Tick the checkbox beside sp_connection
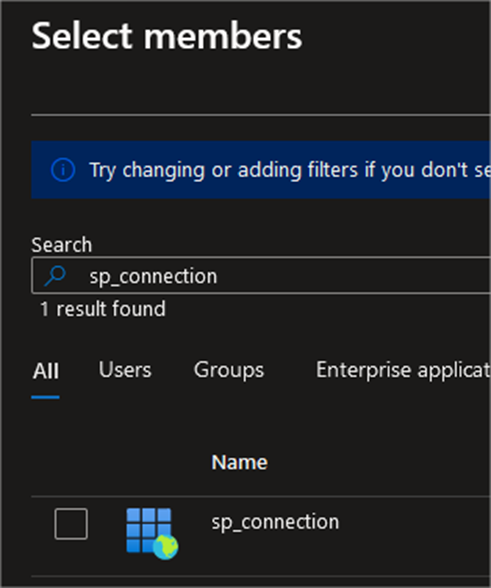Screen dimensions: 491x588 click(x=71, y=524)
